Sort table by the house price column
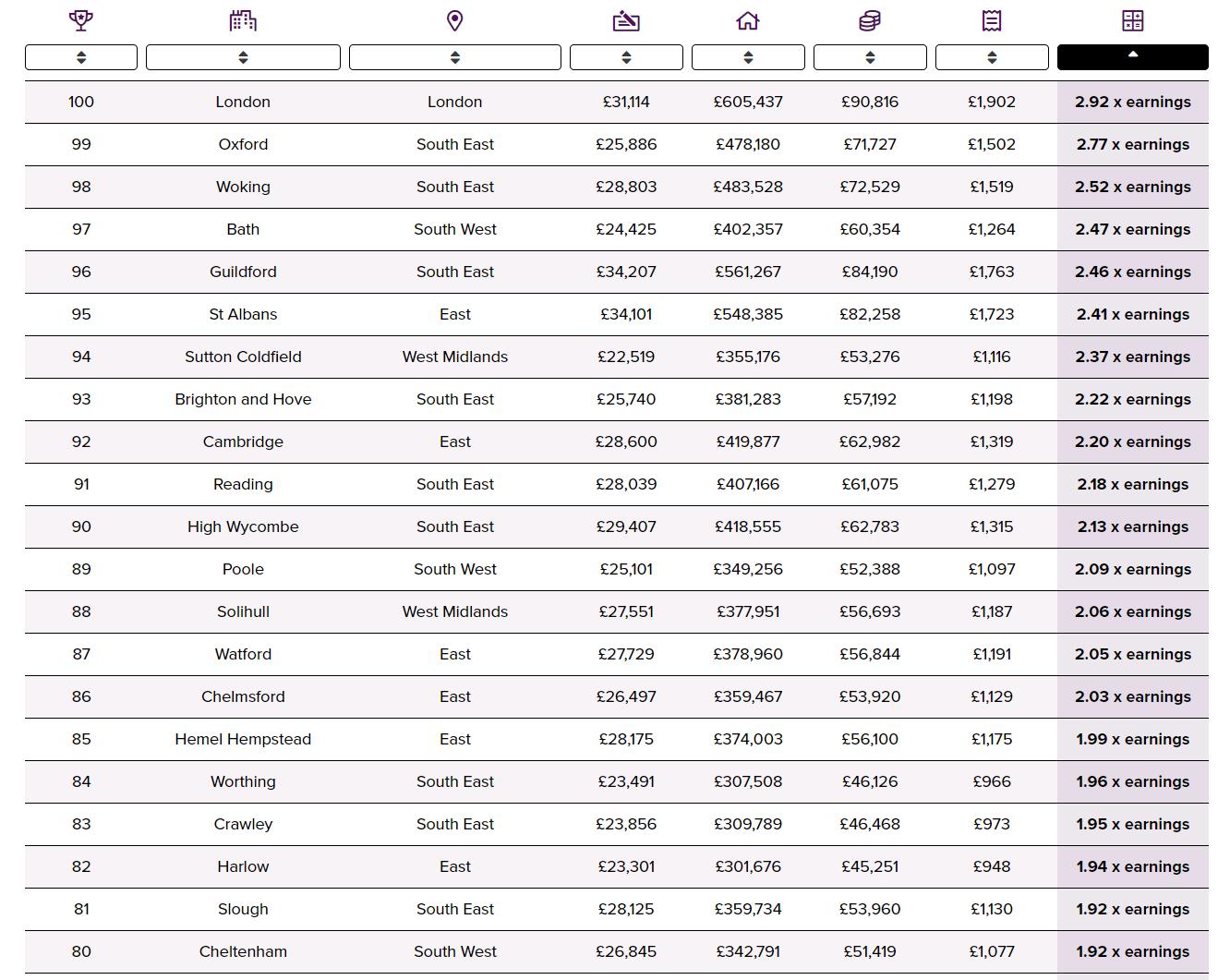Viewport: 1218px width, 980px height. tap(748, 57)
